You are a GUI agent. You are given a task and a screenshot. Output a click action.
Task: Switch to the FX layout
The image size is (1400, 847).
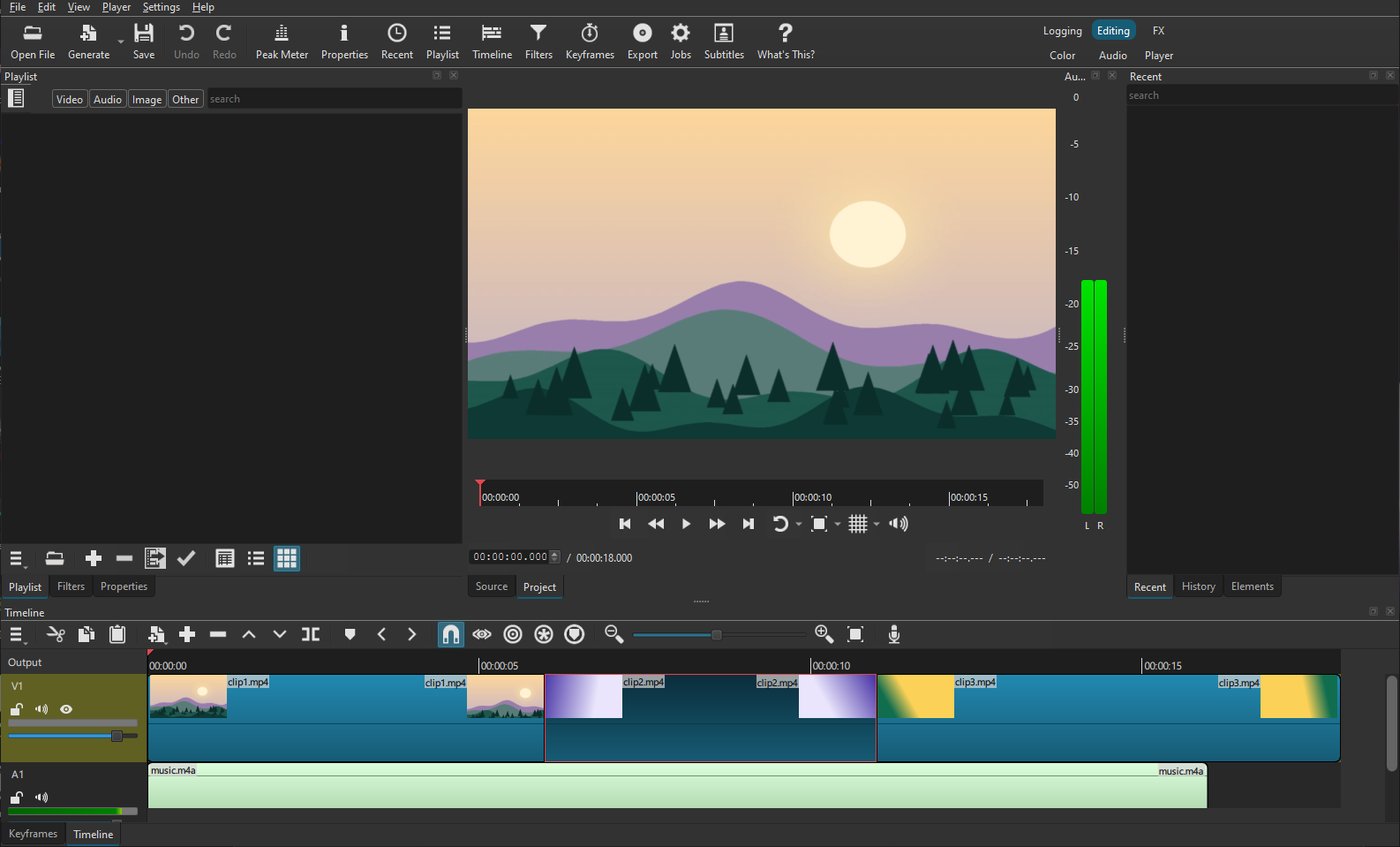1158,31
